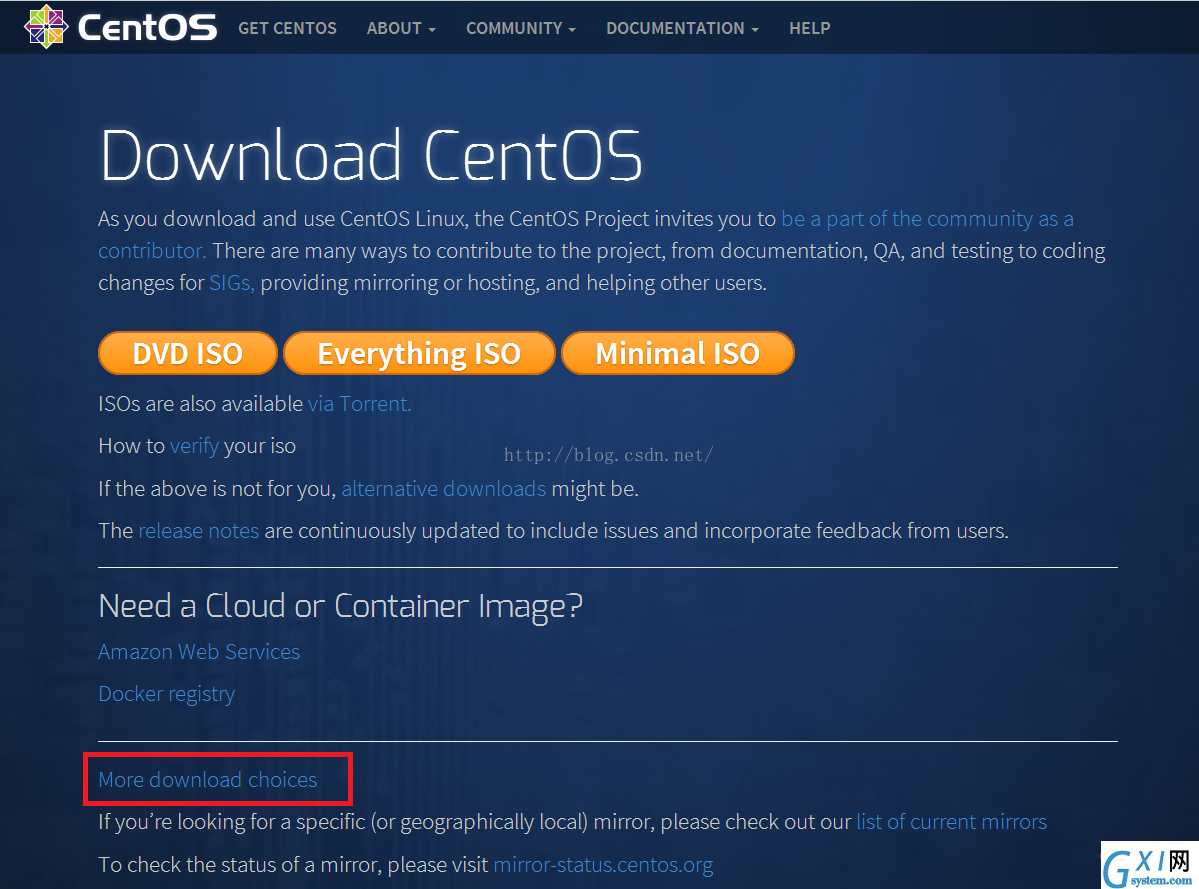The width and height of the screenshot is (1199, 889).
Task: Visit the mirror-status.centos.org link
Action: (603, 865)
